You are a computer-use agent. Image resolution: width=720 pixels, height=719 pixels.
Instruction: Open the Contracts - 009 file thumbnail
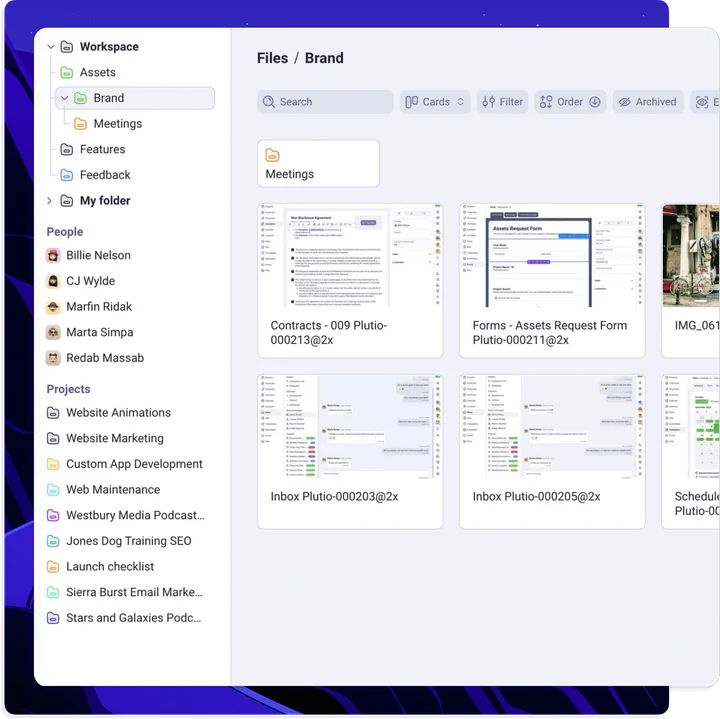point(350,256)
